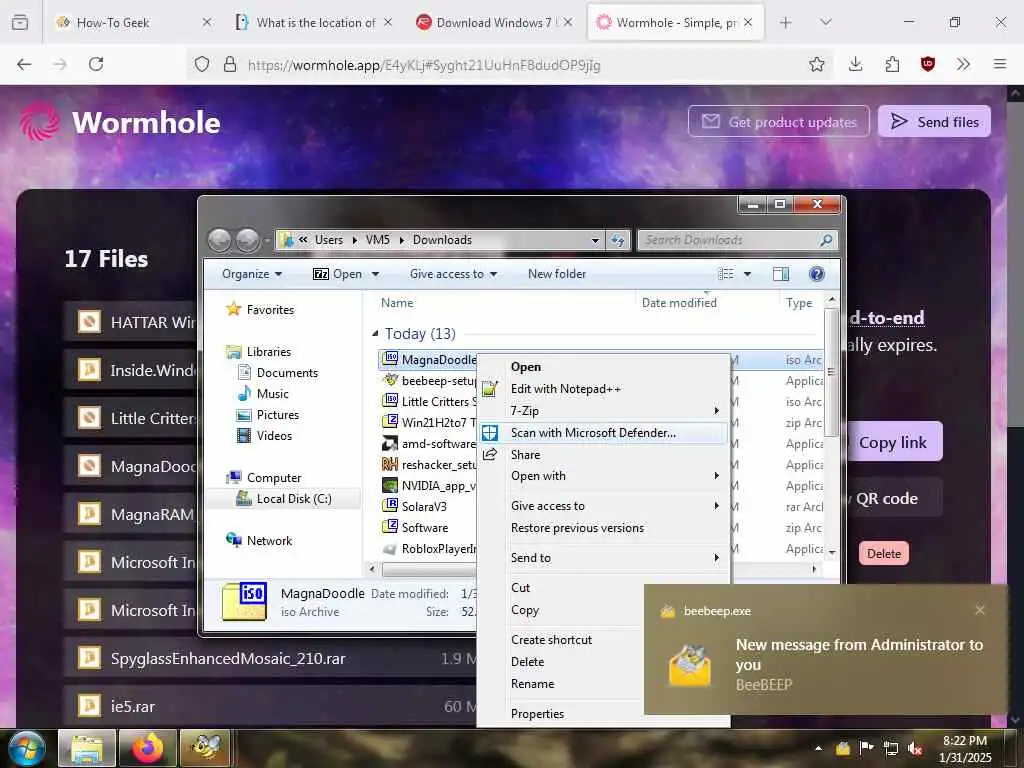Click Get product updates button
Image resolution: width=1024 pixels, height=768 pixels.
pyautogui.click(x=778, y=121)
